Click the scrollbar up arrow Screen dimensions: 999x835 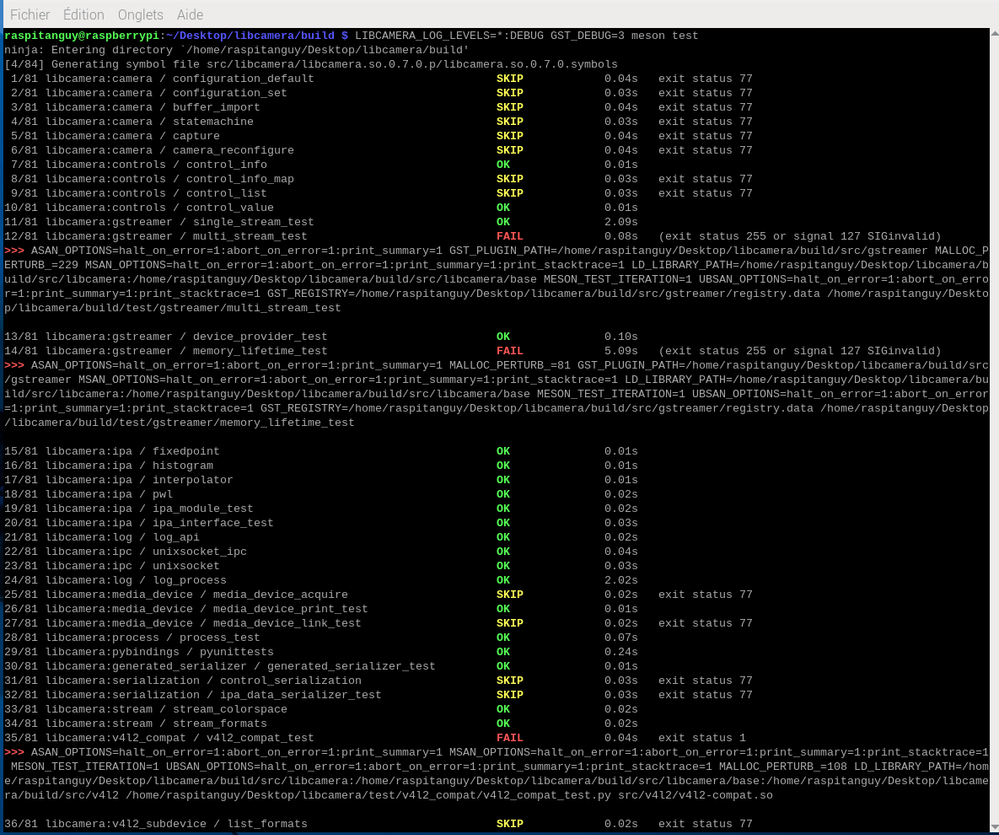pyautogui.click(x=994, y=33)
